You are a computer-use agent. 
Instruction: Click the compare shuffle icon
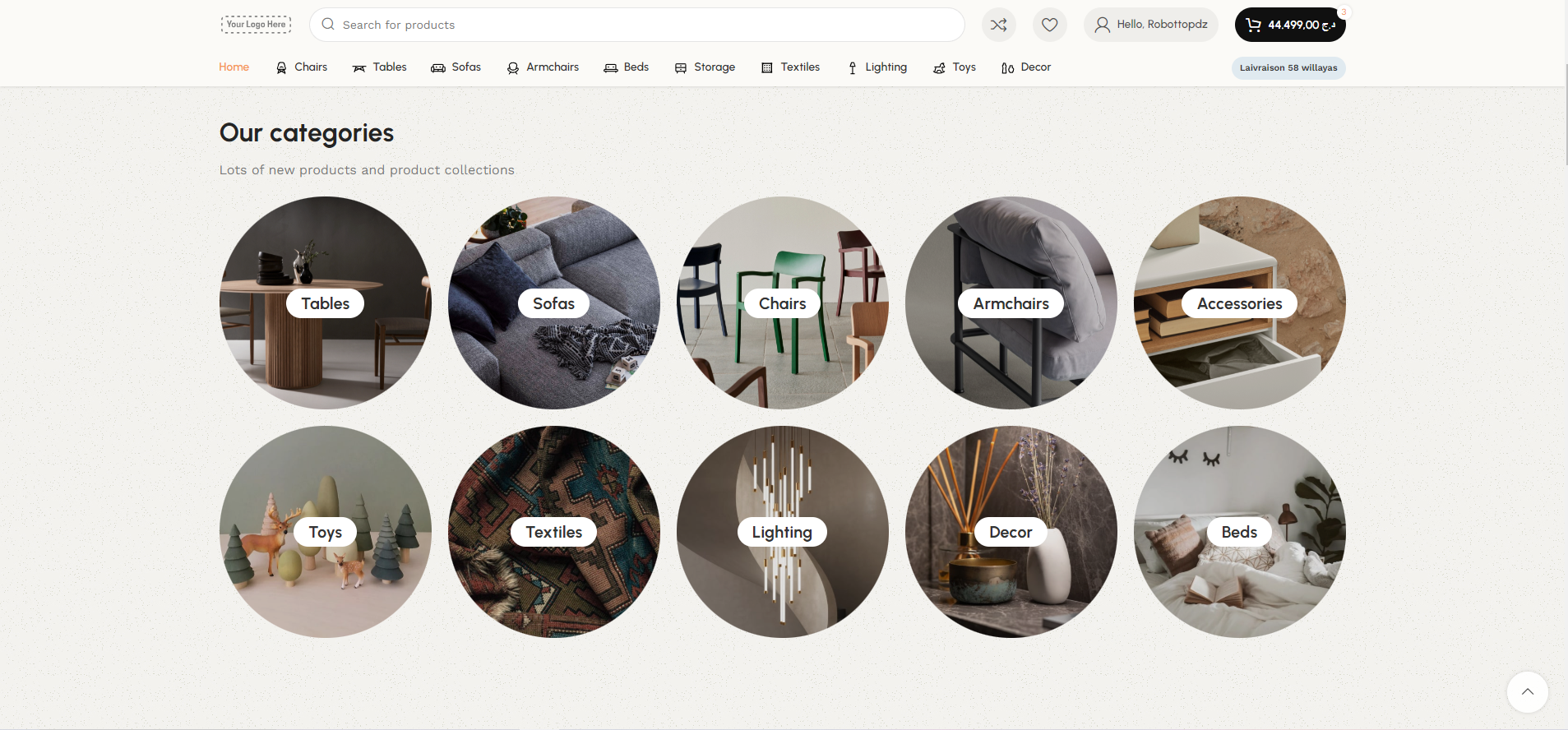[x=998, y=25]
